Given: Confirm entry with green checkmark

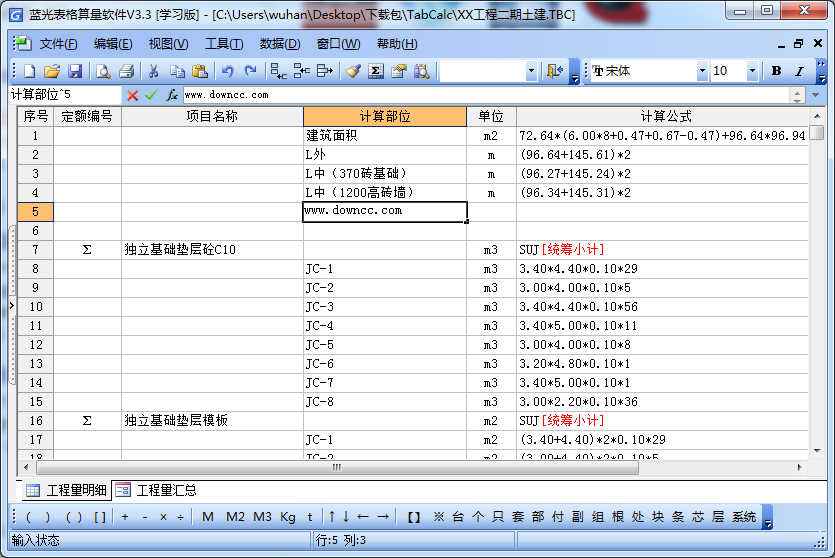Looking at the screenshot, I should 151,95.
